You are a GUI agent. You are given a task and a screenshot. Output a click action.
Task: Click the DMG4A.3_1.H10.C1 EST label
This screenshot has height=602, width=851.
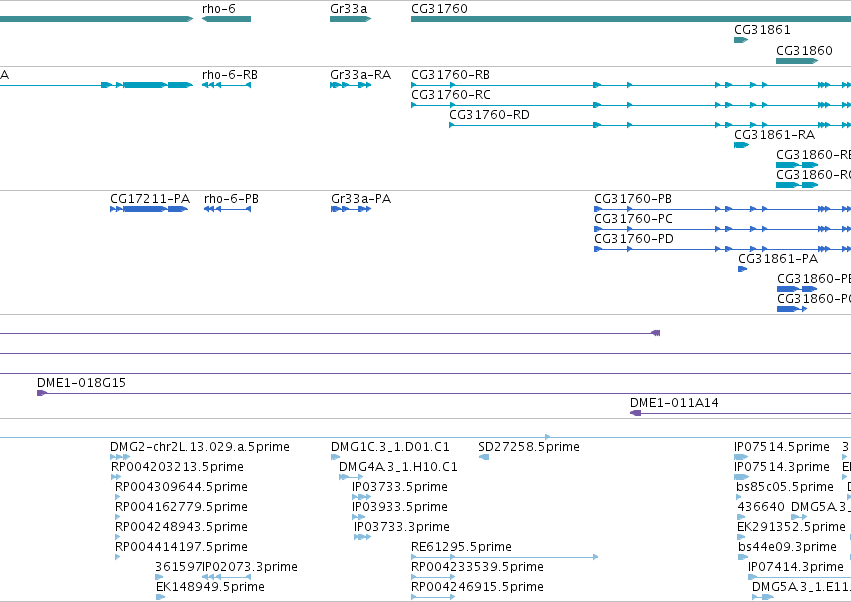[398, 467]
